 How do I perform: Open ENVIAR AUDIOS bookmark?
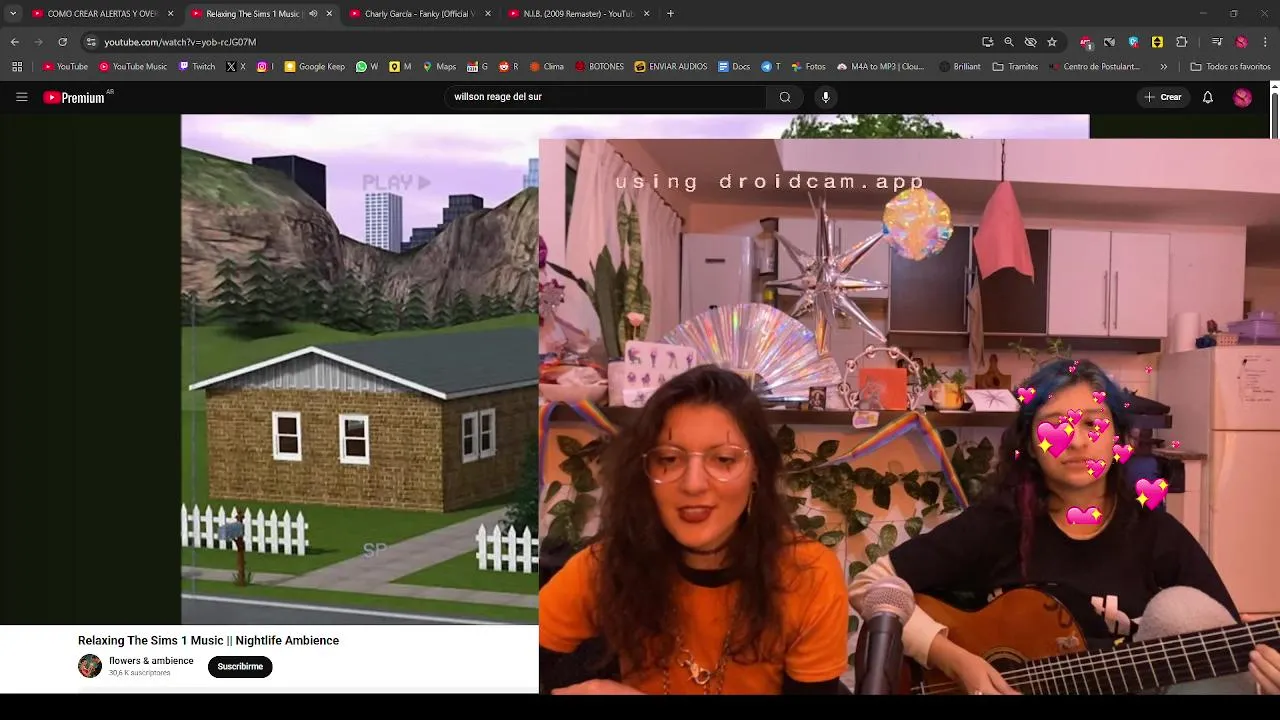[x=670, y=67]
